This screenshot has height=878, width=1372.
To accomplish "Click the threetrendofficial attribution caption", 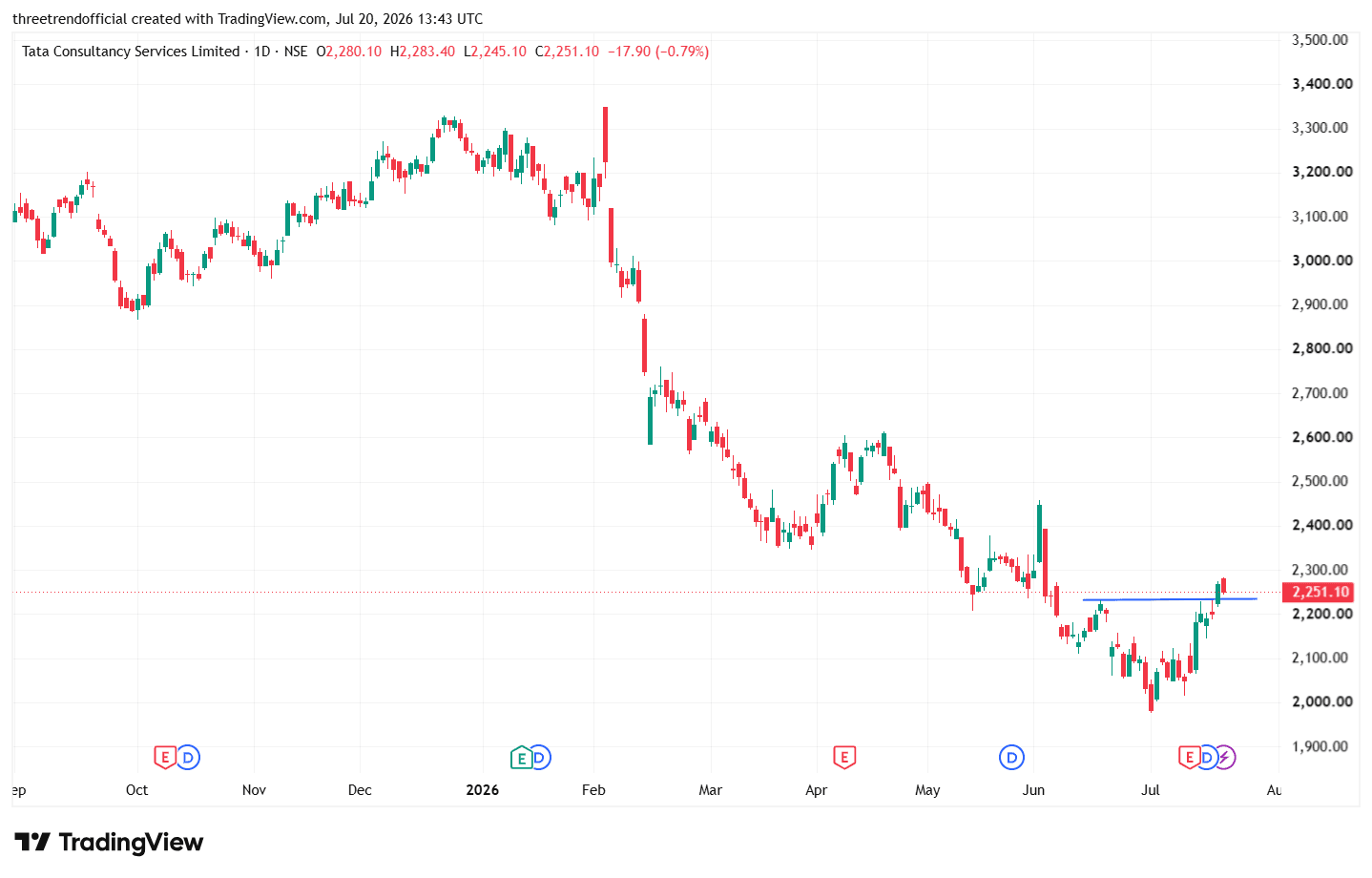I will 248,19.
